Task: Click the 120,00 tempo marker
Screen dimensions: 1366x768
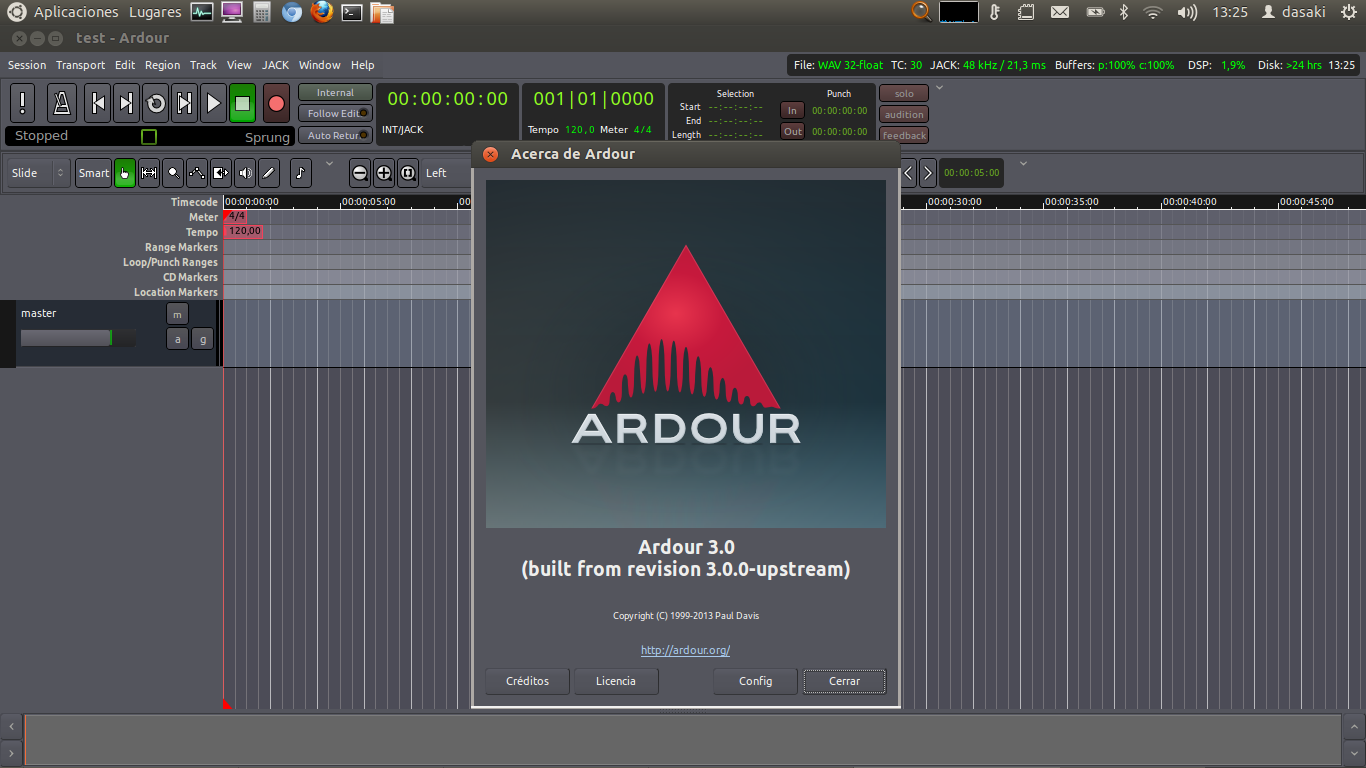Action: (244, 231)
